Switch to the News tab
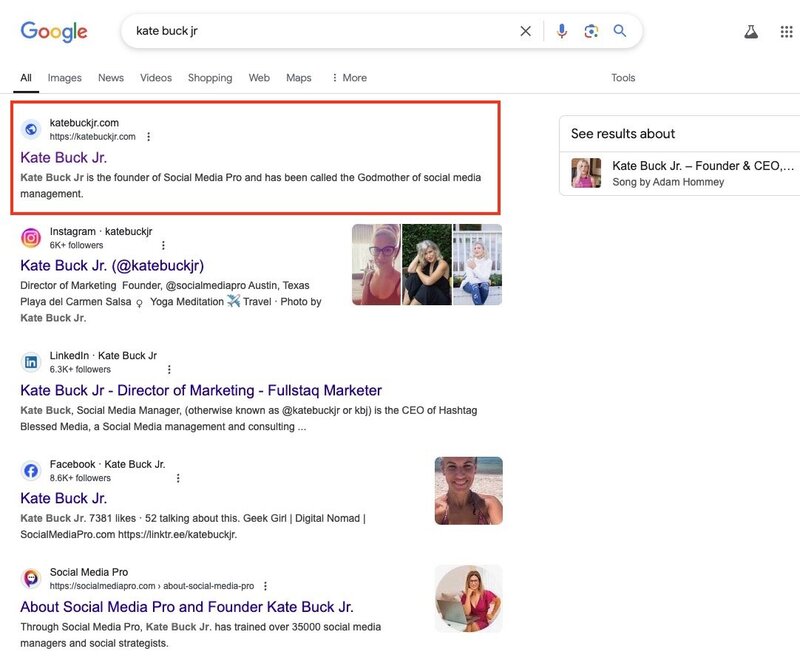The width and height of the screenshot is (800, 660). pos(111,78)
